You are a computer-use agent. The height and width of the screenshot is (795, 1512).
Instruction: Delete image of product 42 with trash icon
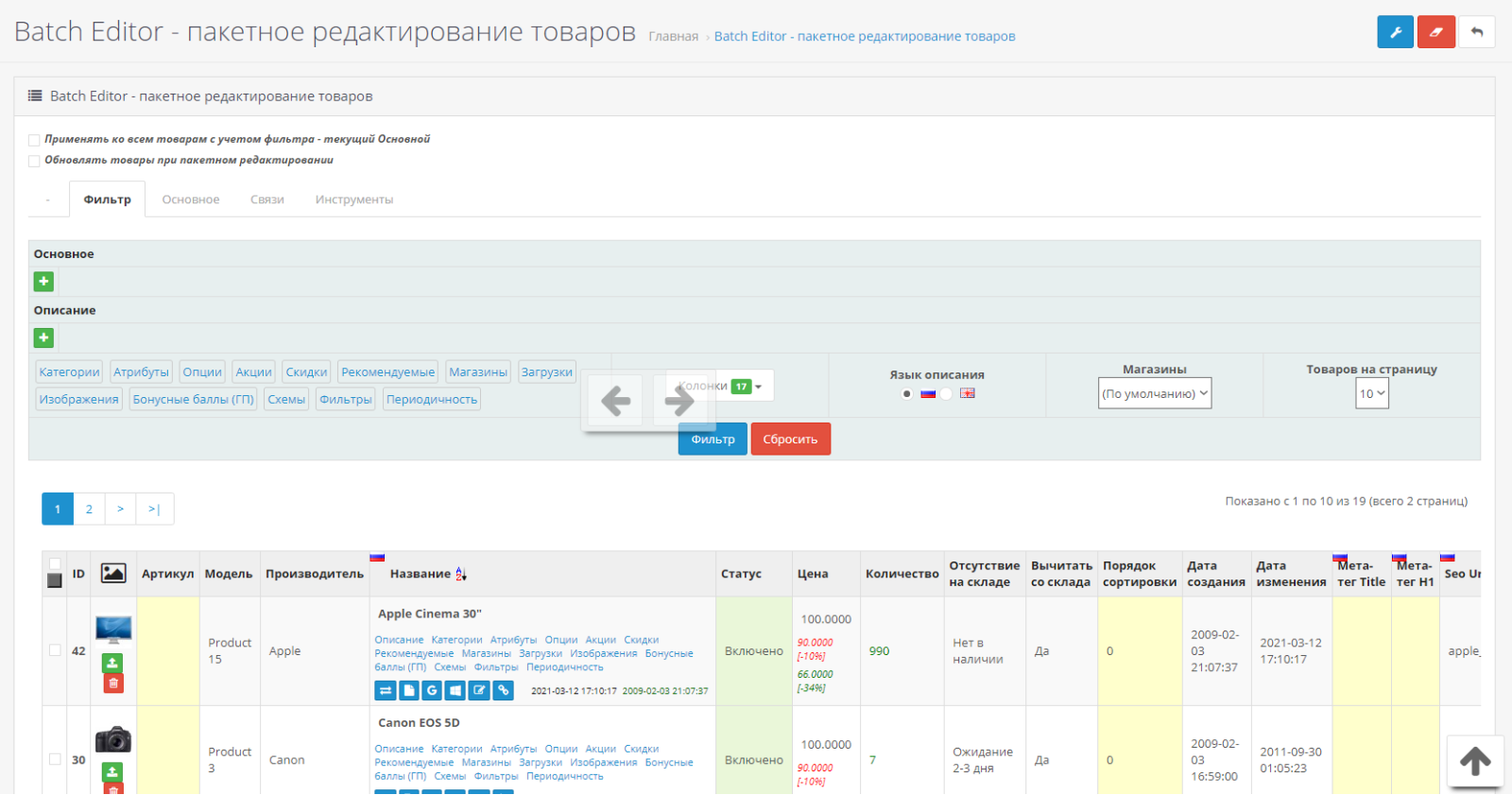tap(113, 683)
